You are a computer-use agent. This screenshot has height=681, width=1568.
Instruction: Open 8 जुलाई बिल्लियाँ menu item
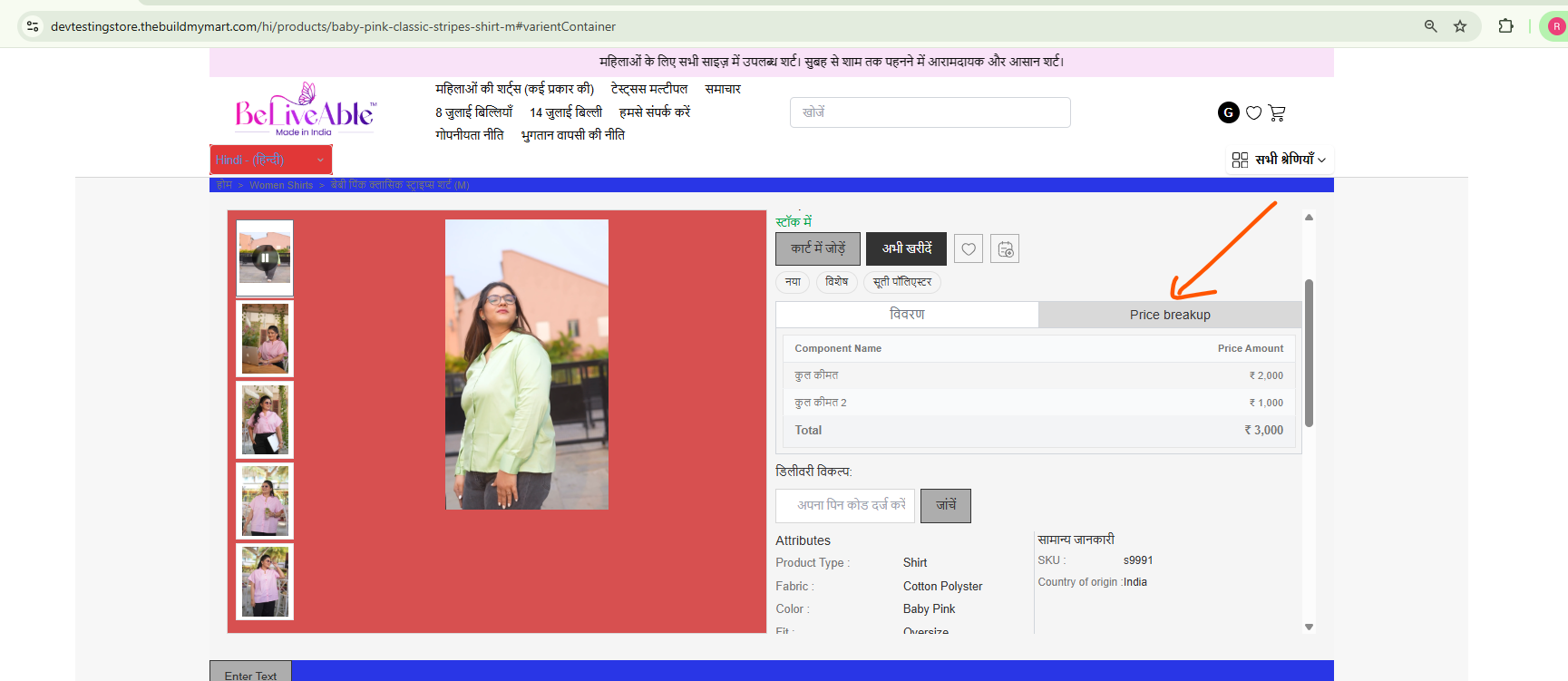(x=473, y=112)
